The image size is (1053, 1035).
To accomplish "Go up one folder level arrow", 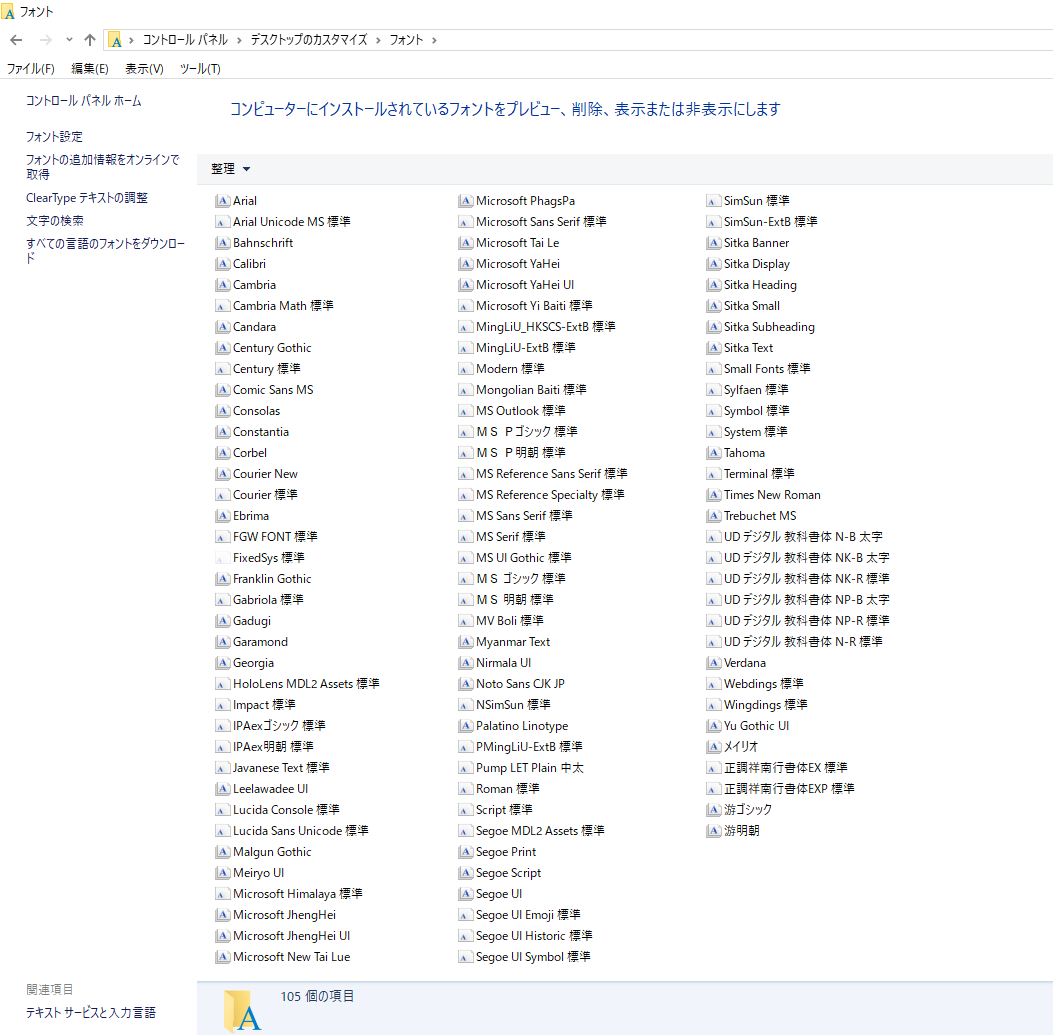I will click(90, 40).
